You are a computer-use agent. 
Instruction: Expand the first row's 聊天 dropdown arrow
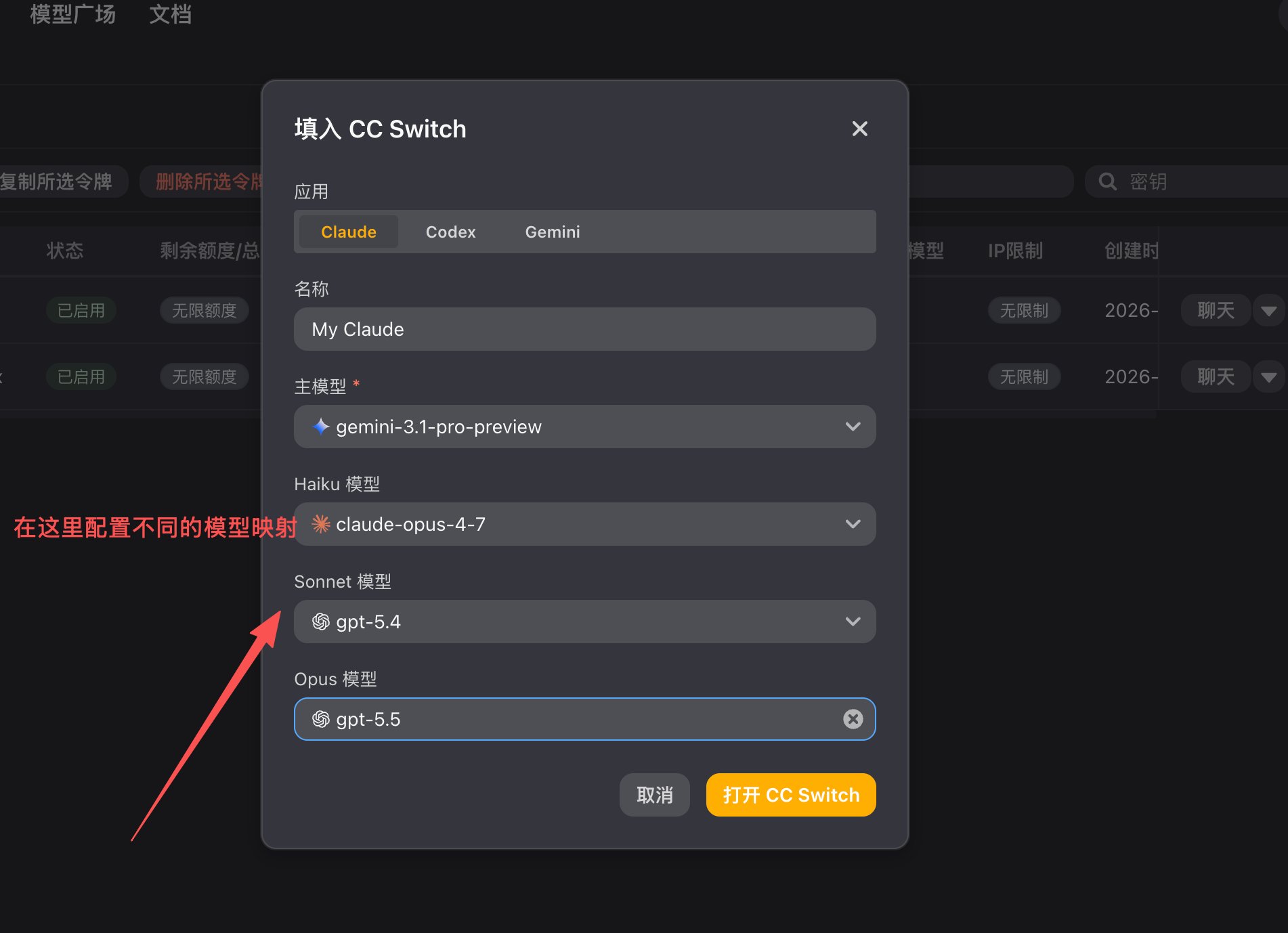(x=1269, y=310)
